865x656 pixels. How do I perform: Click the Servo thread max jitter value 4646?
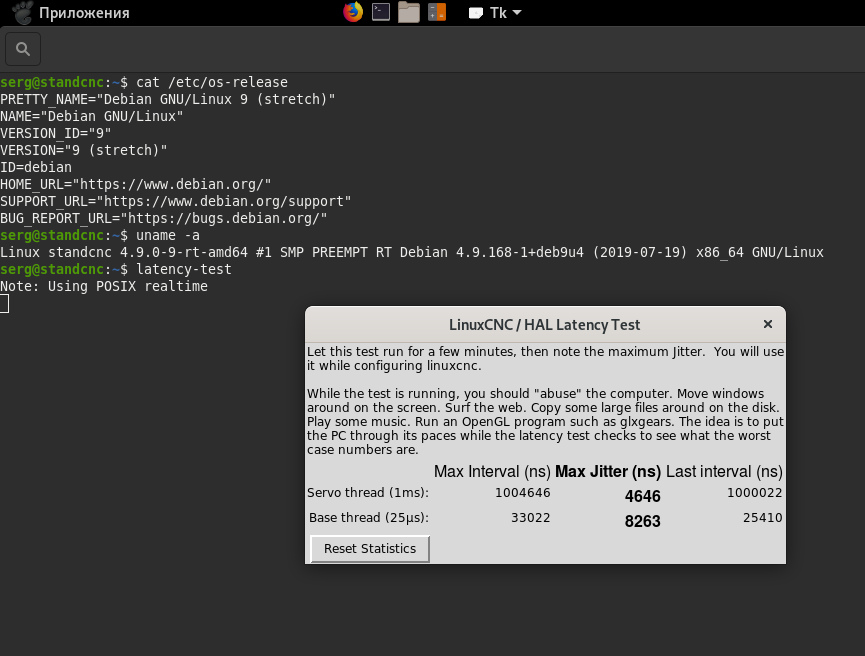tap(642, 497)
